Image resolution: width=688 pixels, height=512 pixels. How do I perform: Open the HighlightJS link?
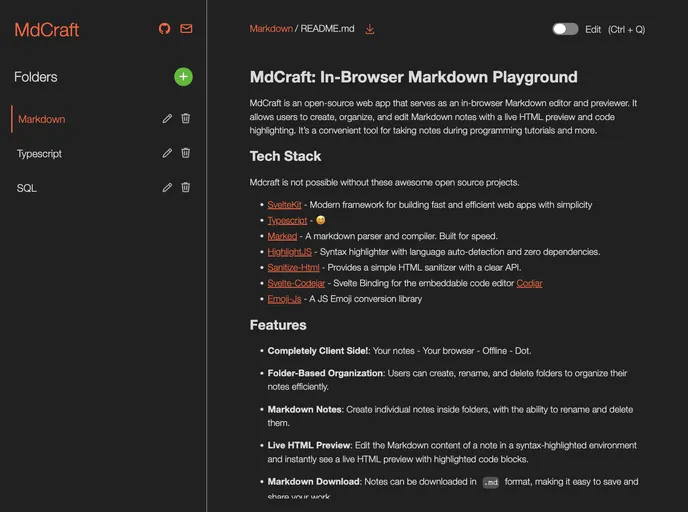[x=290, y=252]
